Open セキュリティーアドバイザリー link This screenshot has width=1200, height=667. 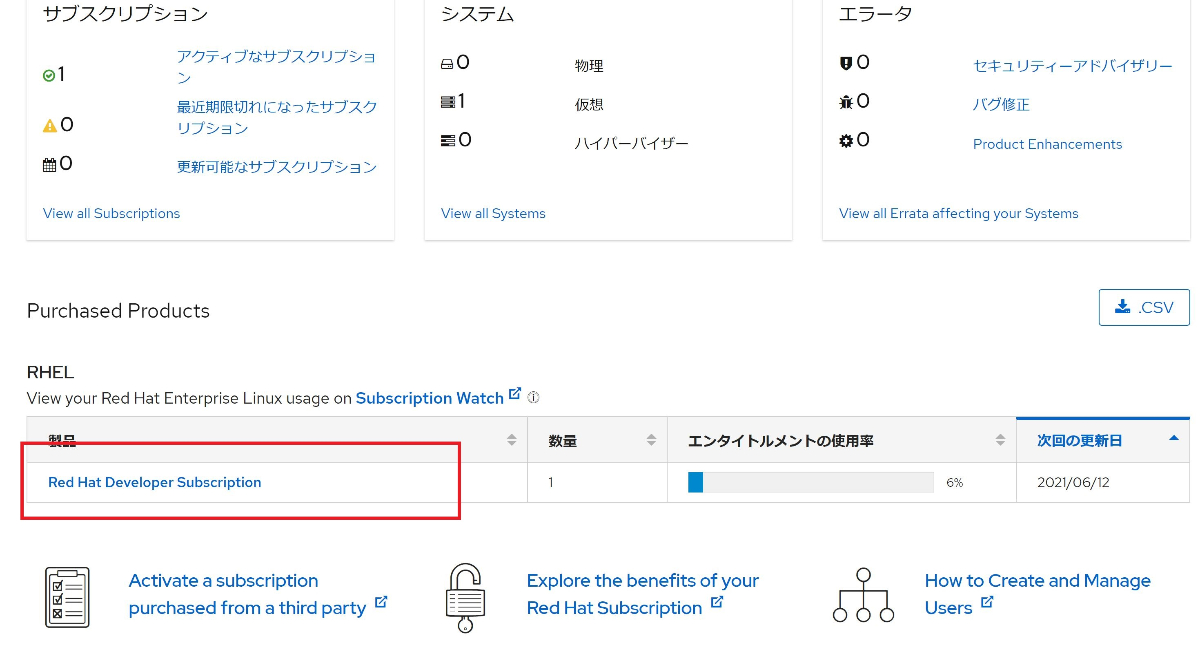click(1073, 66)
